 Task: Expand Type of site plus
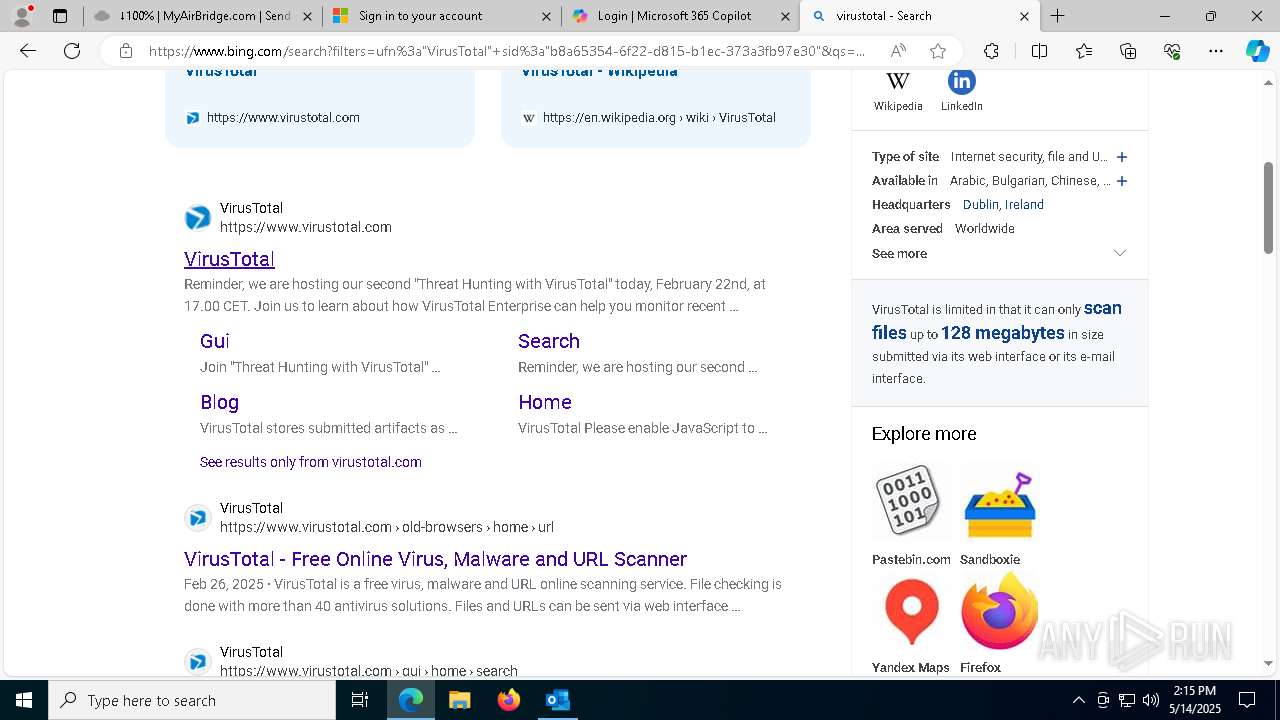pos(1122,157)
